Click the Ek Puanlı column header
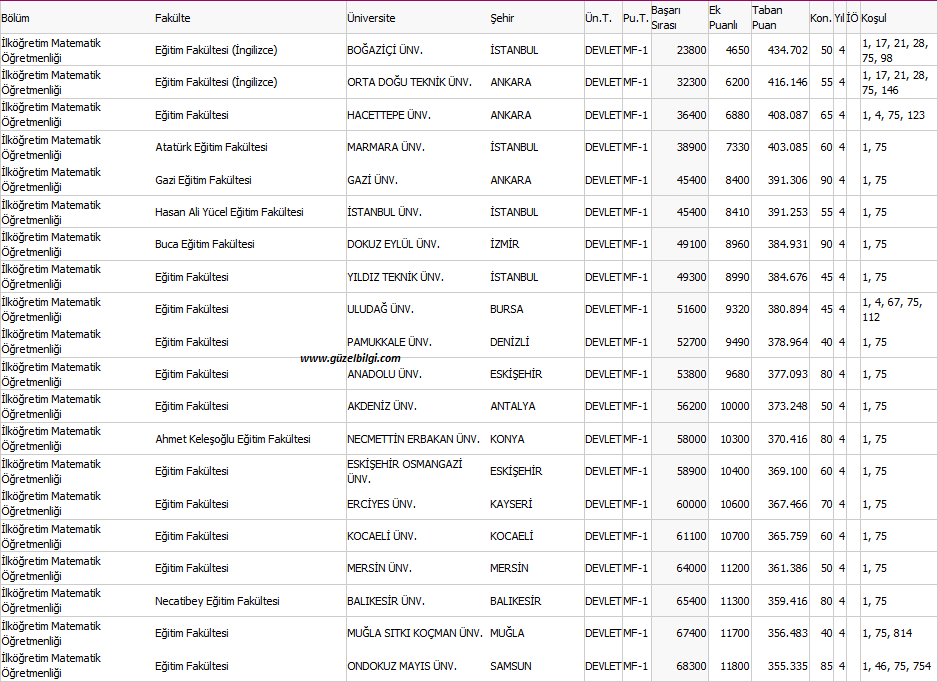This screenshot has height=682, width=938. point(722,17)
